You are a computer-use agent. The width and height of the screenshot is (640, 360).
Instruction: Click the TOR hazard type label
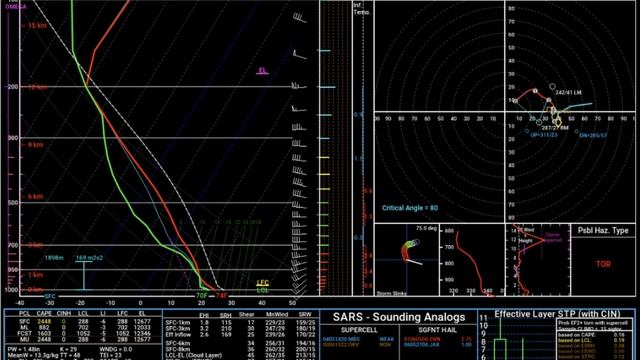[x=603, y=264]
